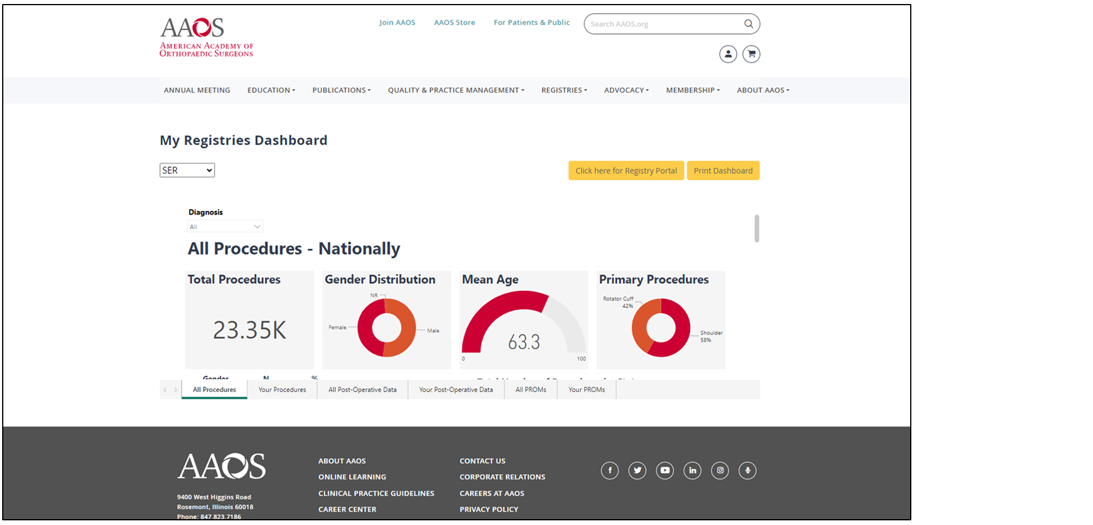The image size is (1093, 525).
Task: Expand the Registries navigation menu
Action: pos(564,90)
